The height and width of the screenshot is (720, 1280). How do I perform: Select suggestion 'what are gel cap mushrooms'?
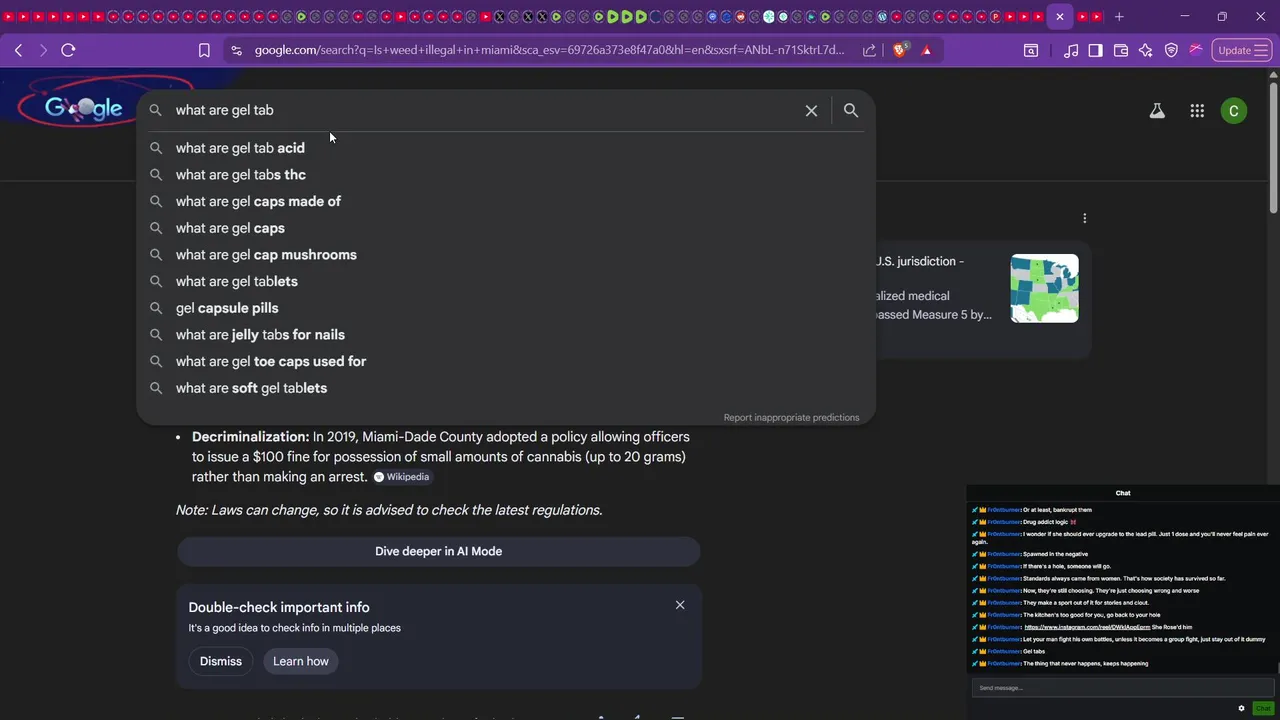(506, 255)
